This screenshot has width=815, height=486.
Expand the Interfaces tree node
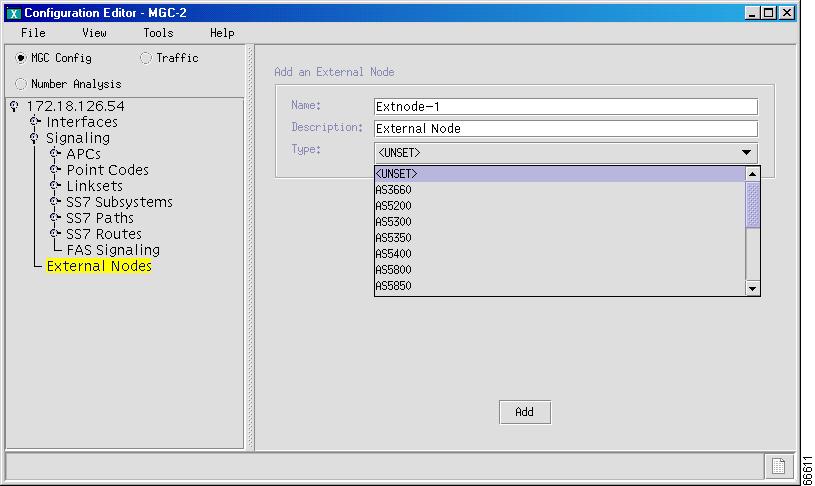click(35, 122)
